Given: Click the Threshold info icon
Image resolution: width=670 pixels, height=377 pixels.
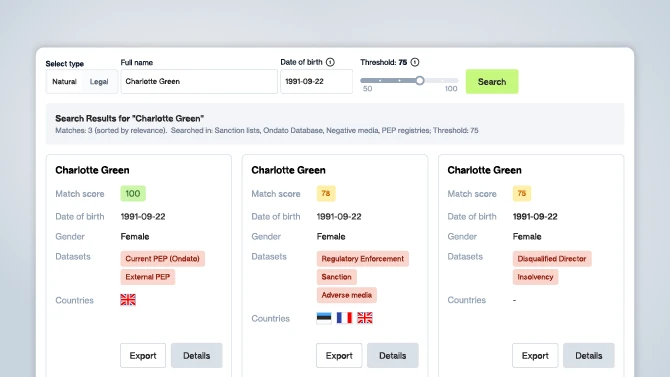Looking at the screenshot, I should coord(414,62).
